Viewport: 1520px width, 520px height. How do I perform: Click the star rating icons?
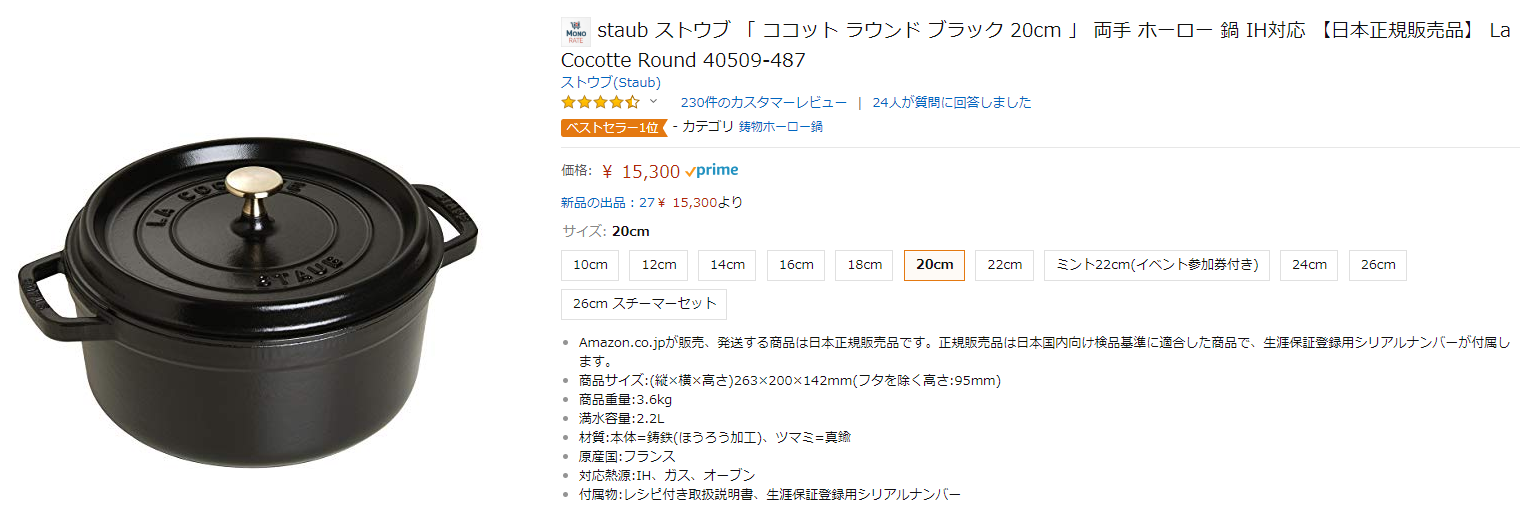tap(600, 102)
